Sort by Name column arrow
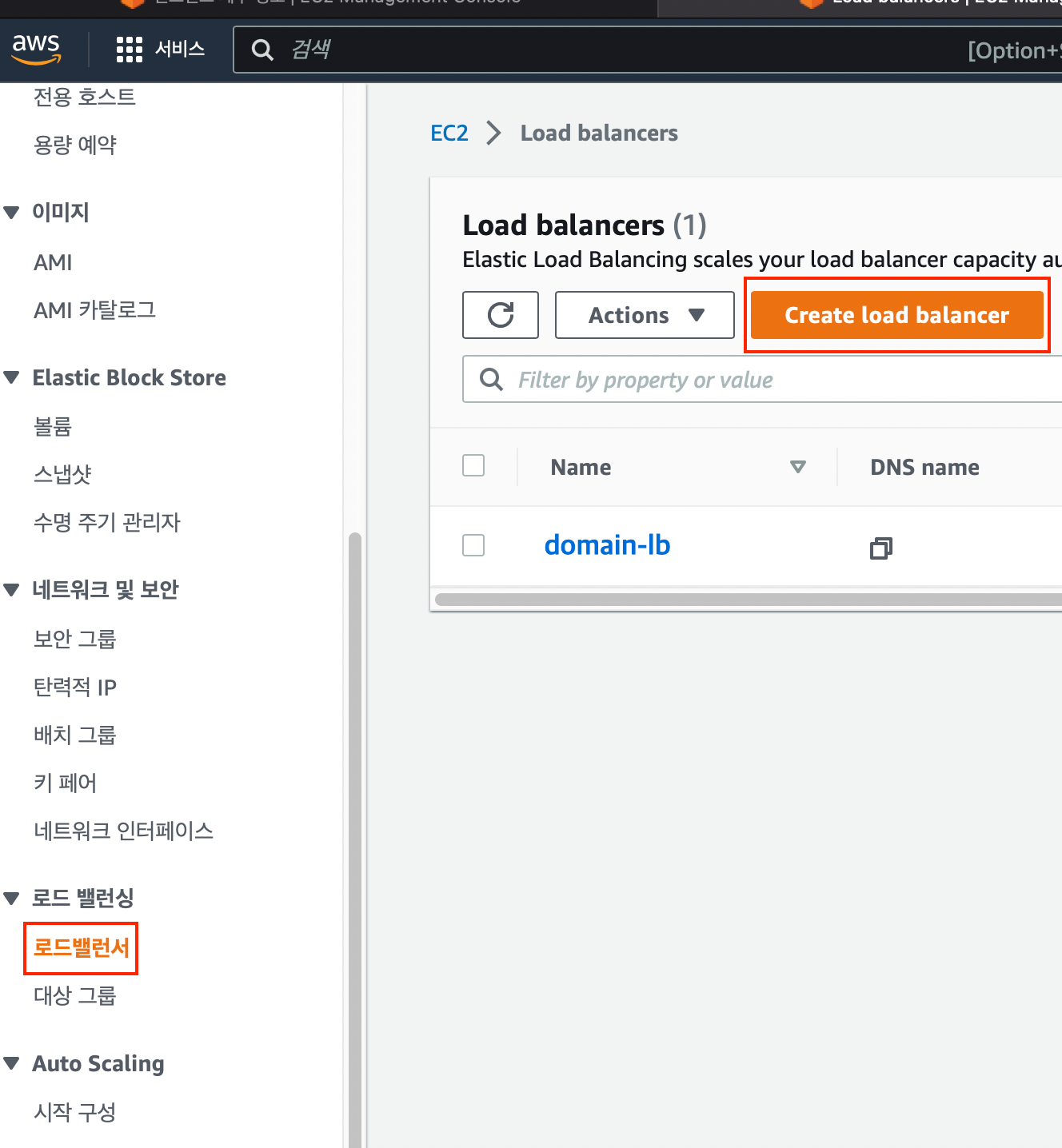The width and height of the screenshot is (1062, 1148). coord(797,467)
